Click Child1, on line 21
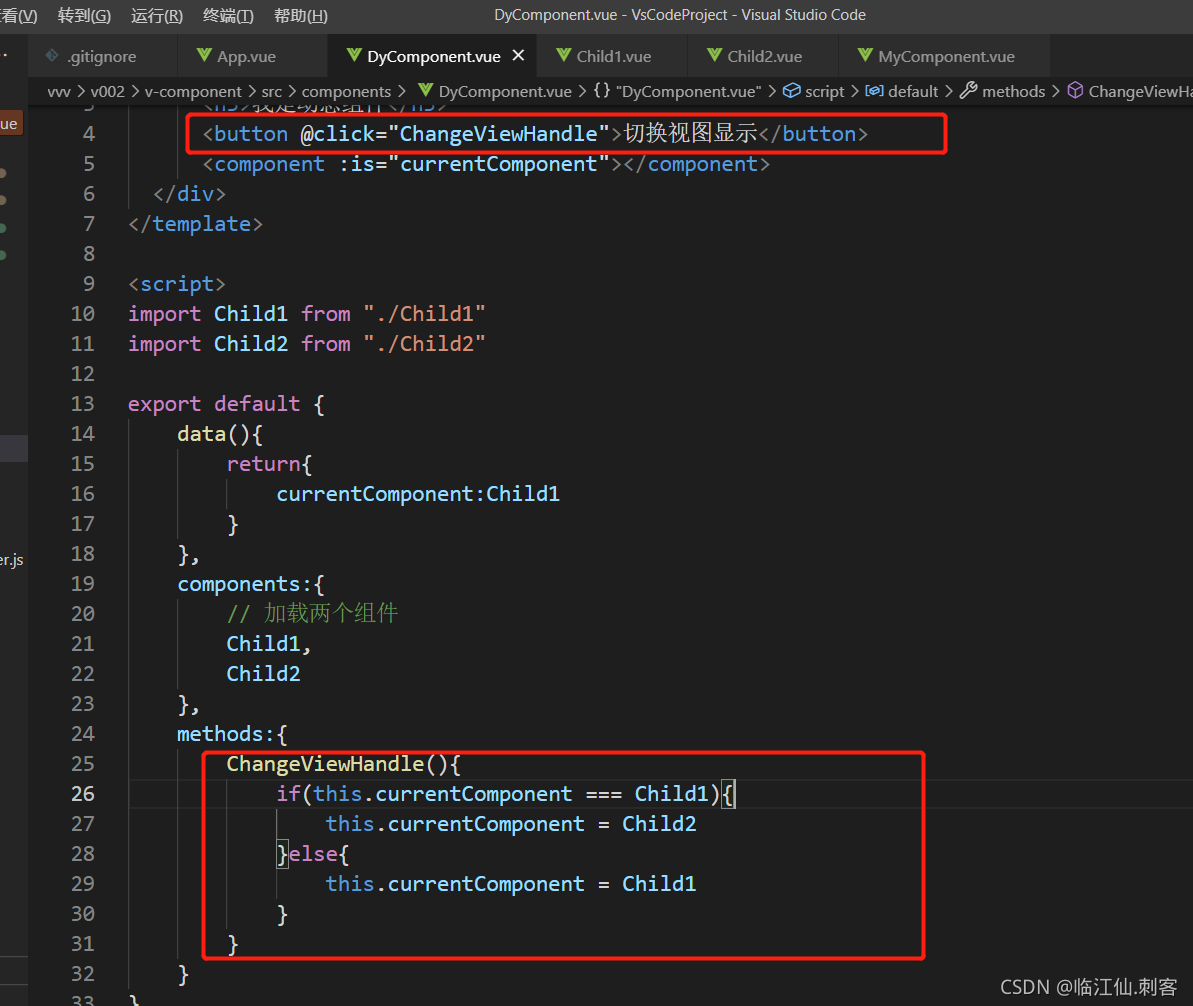This screenshot has width=1193, height=1006. (x=269, y=644)
